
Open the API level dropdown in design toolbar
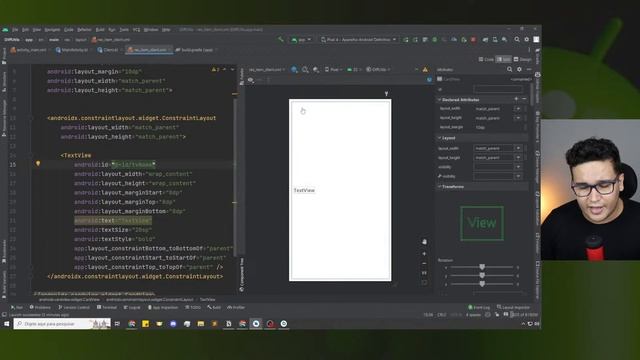[353, 70]
